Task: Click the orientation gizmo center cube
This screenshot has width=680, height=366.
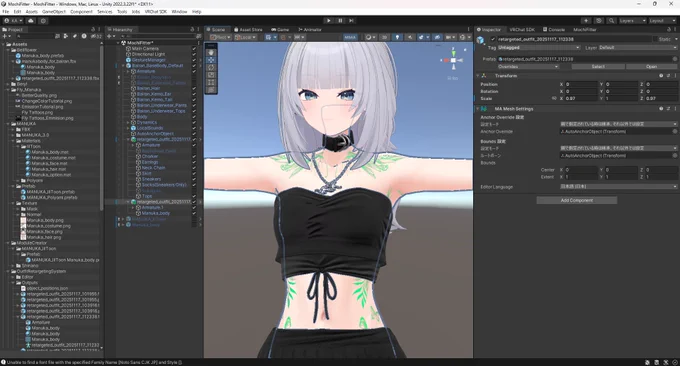Action: [453, 60]
